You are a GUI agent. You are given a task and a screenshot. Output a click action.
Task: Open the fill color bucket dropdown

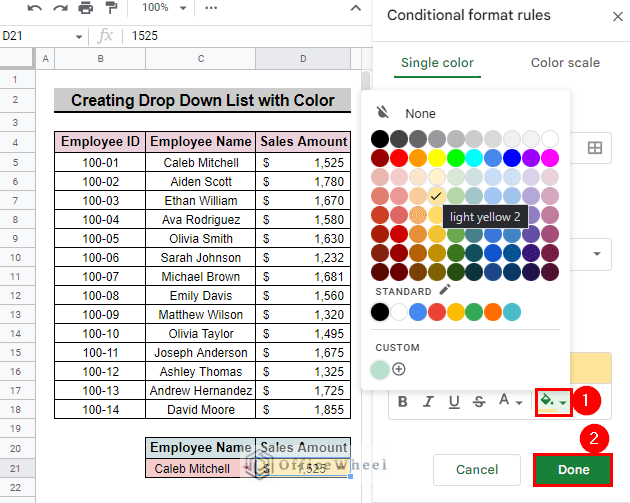pyautogui.click(x=553, y=402)
